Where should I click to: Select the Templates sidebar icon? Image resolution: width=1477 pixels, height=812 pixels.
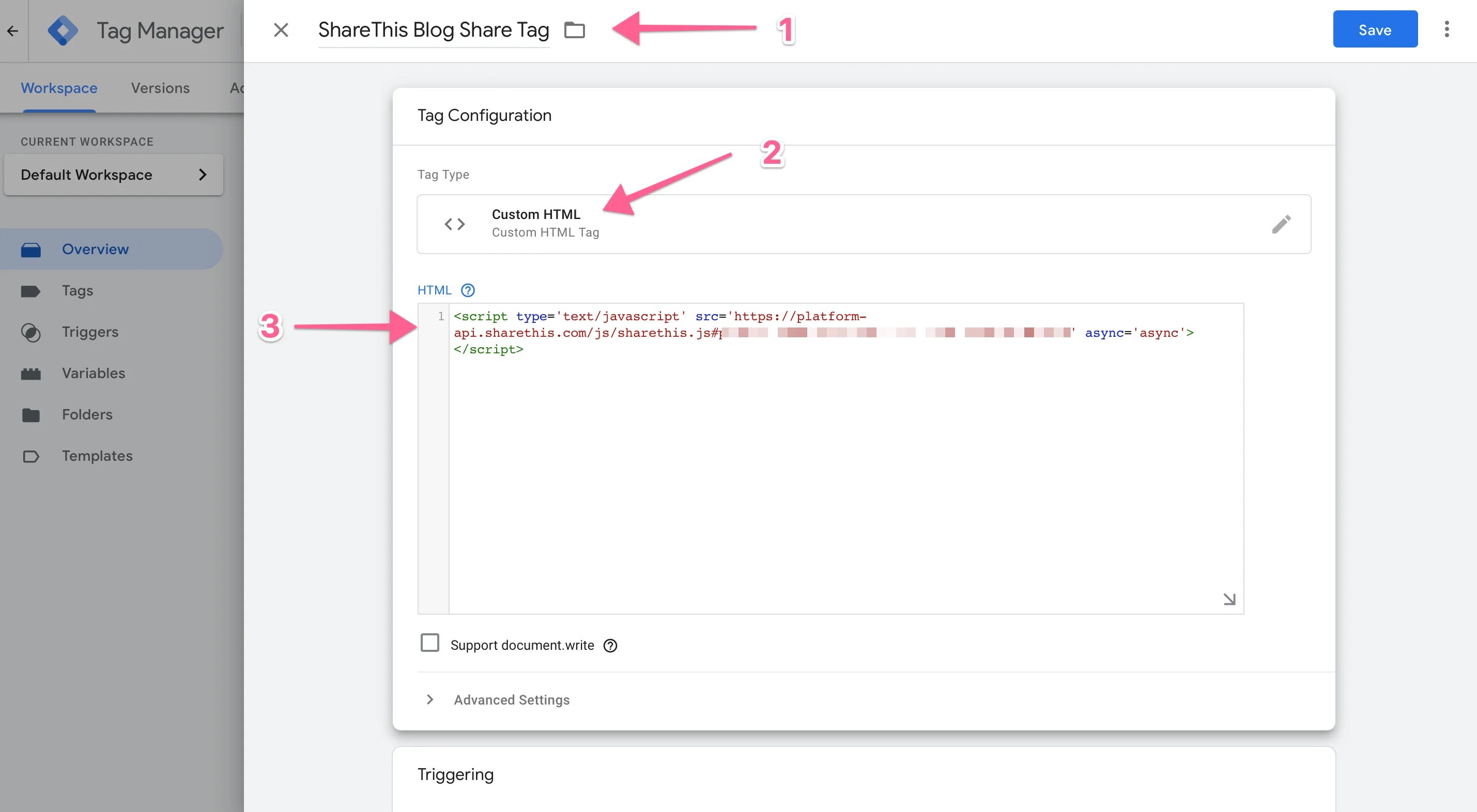[x=31, y=456]
